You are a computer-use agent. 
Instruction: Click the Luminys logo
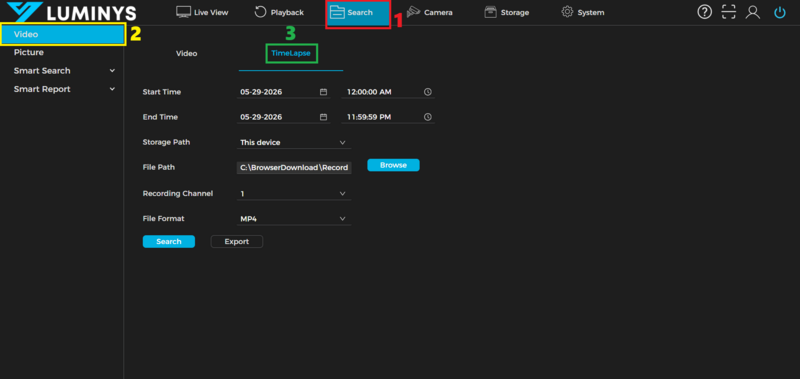[72, 12]
